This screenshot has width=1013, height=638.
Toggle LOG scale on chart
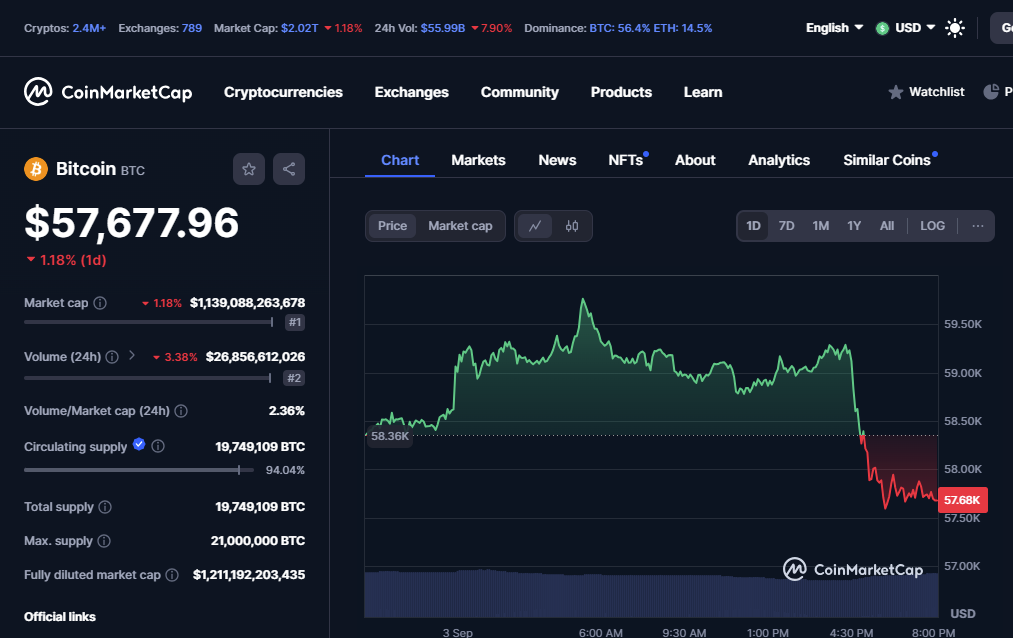point(932,226)
